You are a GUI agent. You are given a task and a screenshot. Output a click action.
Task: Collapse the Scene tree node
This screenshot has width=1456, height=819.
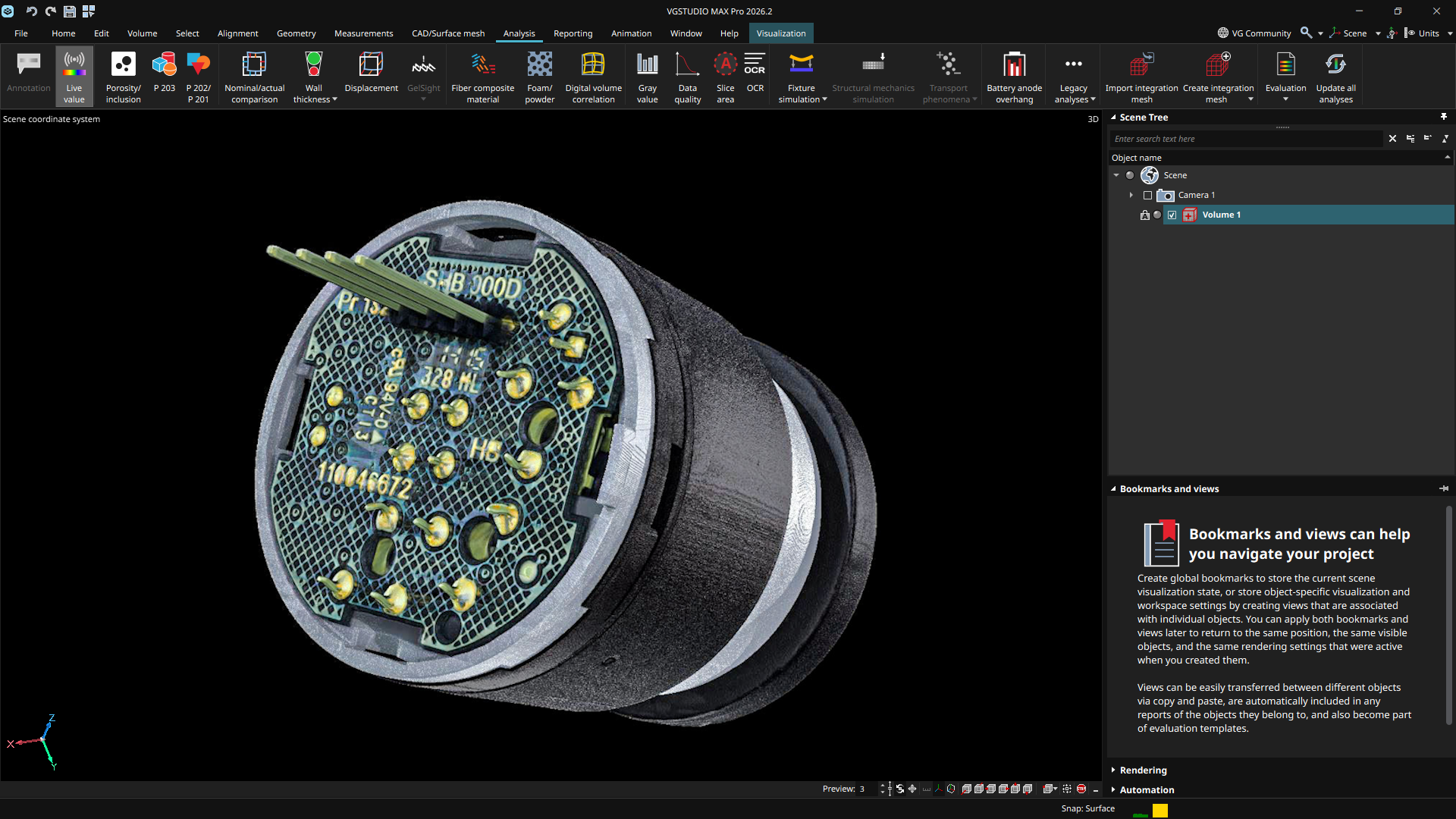(1116, 175)
